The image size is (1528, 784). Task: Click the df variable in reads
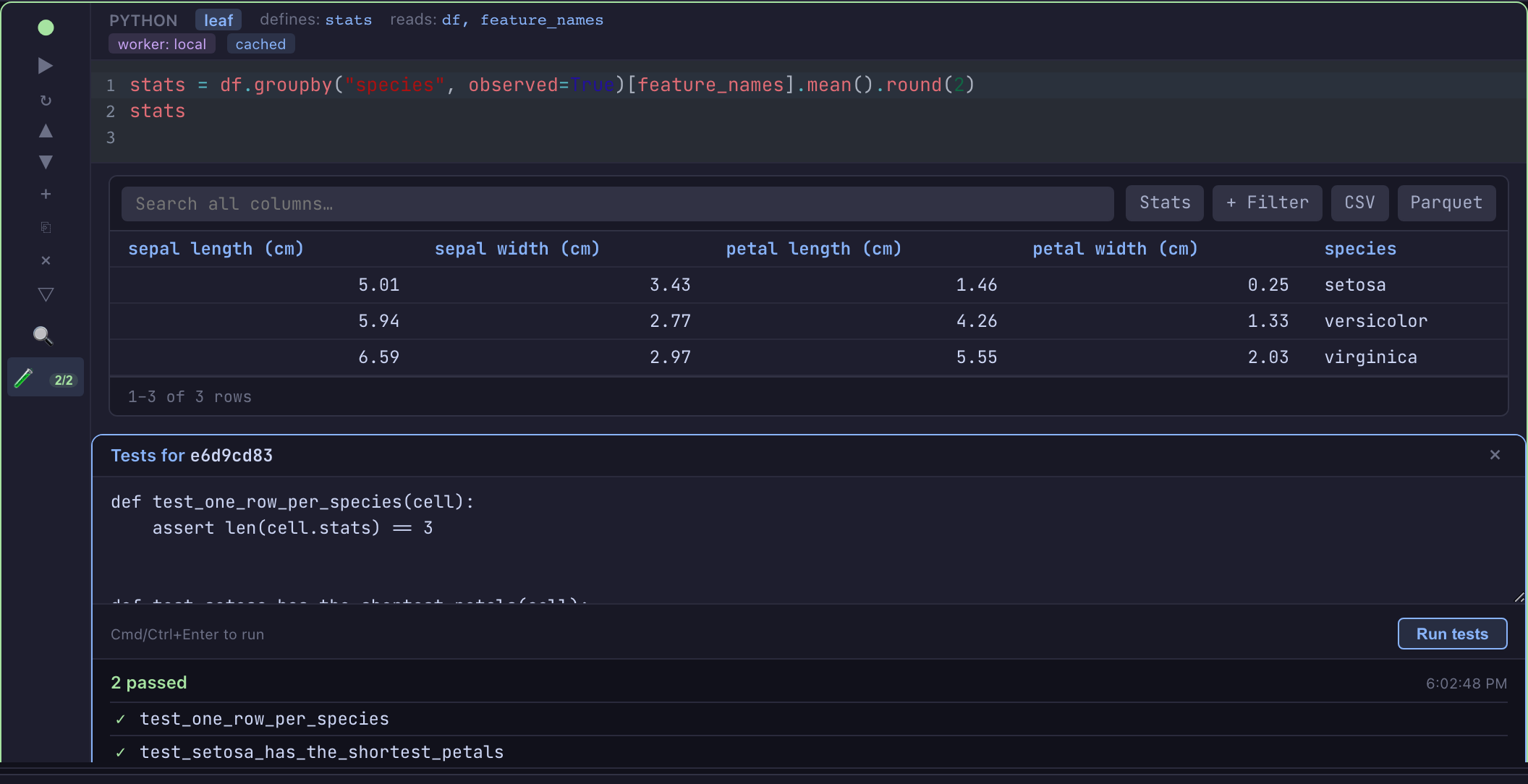451,20
